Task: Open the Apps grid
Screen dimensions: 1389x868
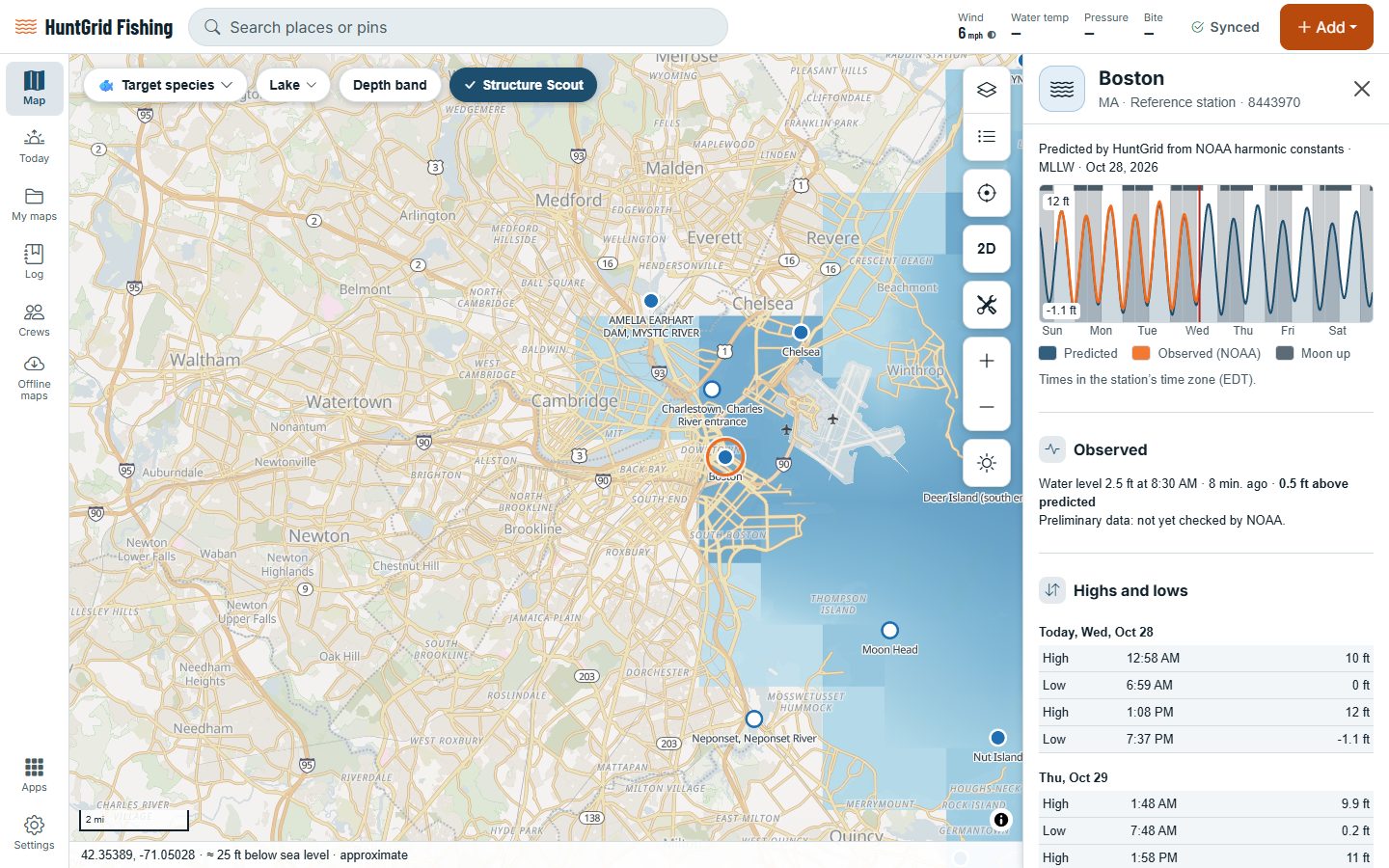Action: click(x=35, y=774)
